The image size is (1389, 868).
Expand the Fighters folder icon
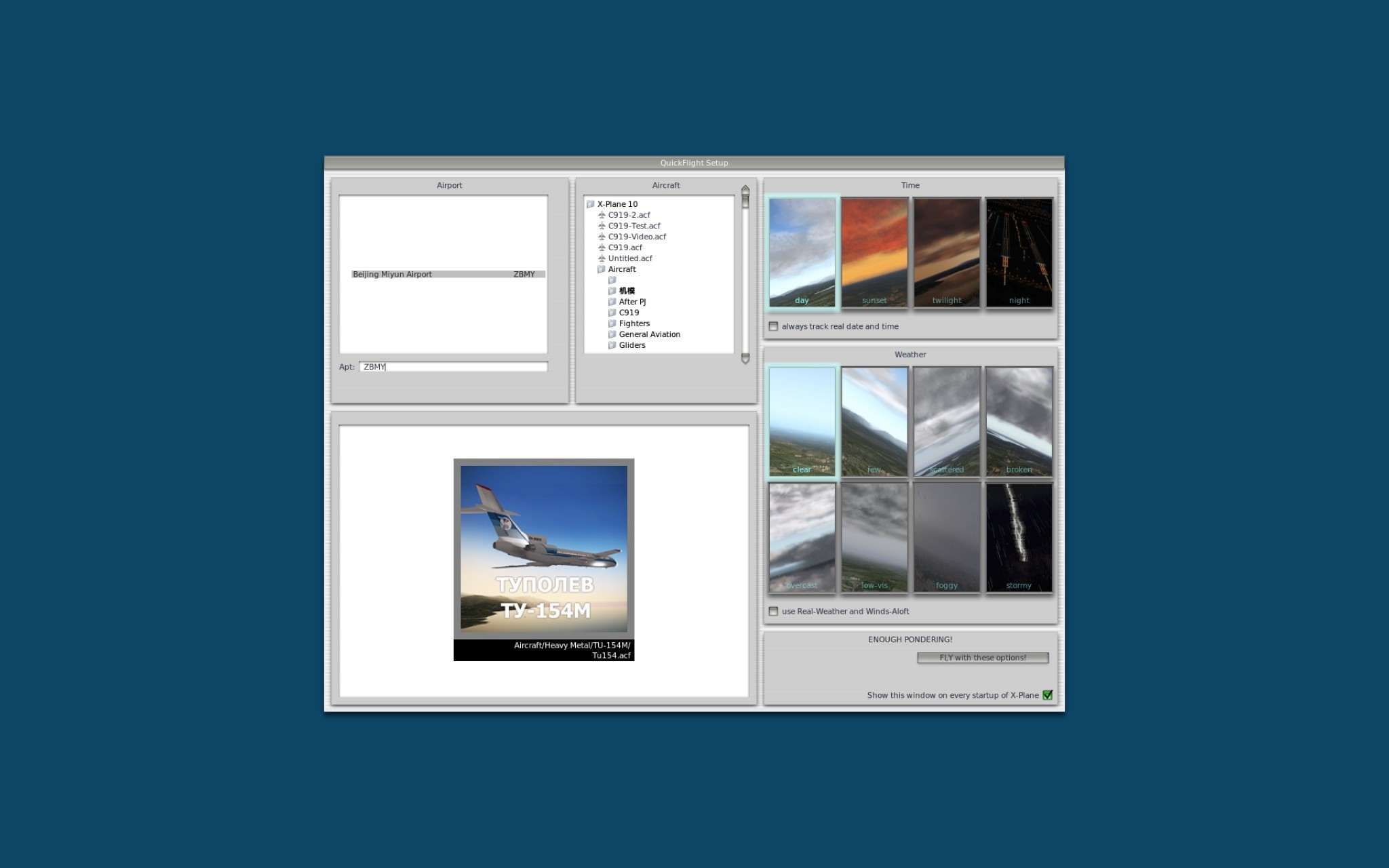[612, 323]
